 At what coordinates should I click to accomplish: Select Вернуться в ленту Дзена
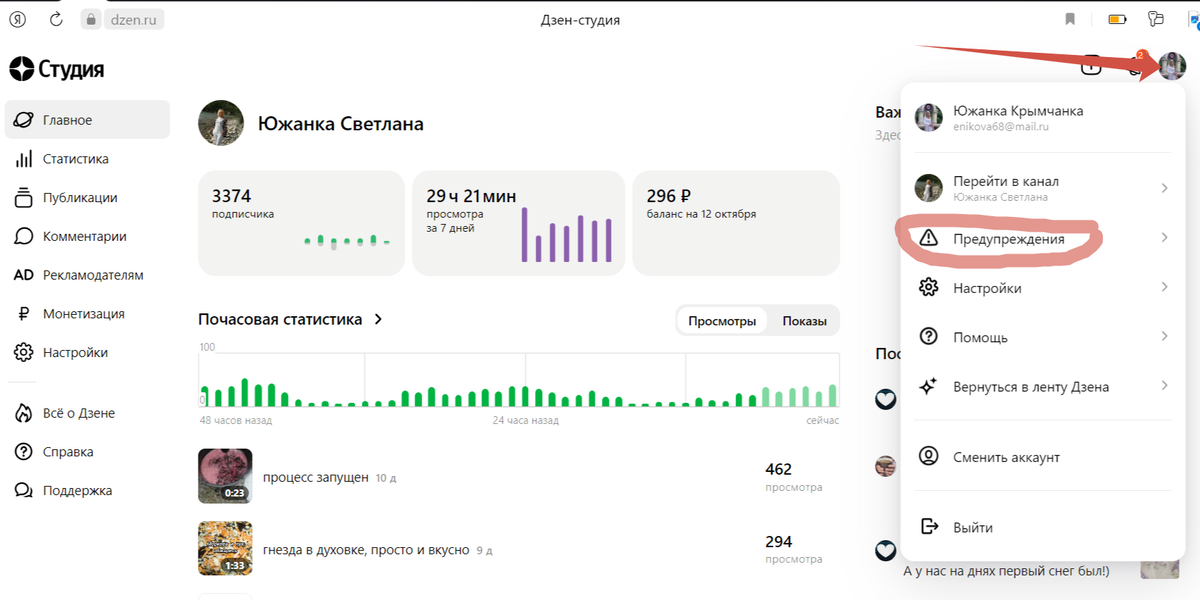1043,386
